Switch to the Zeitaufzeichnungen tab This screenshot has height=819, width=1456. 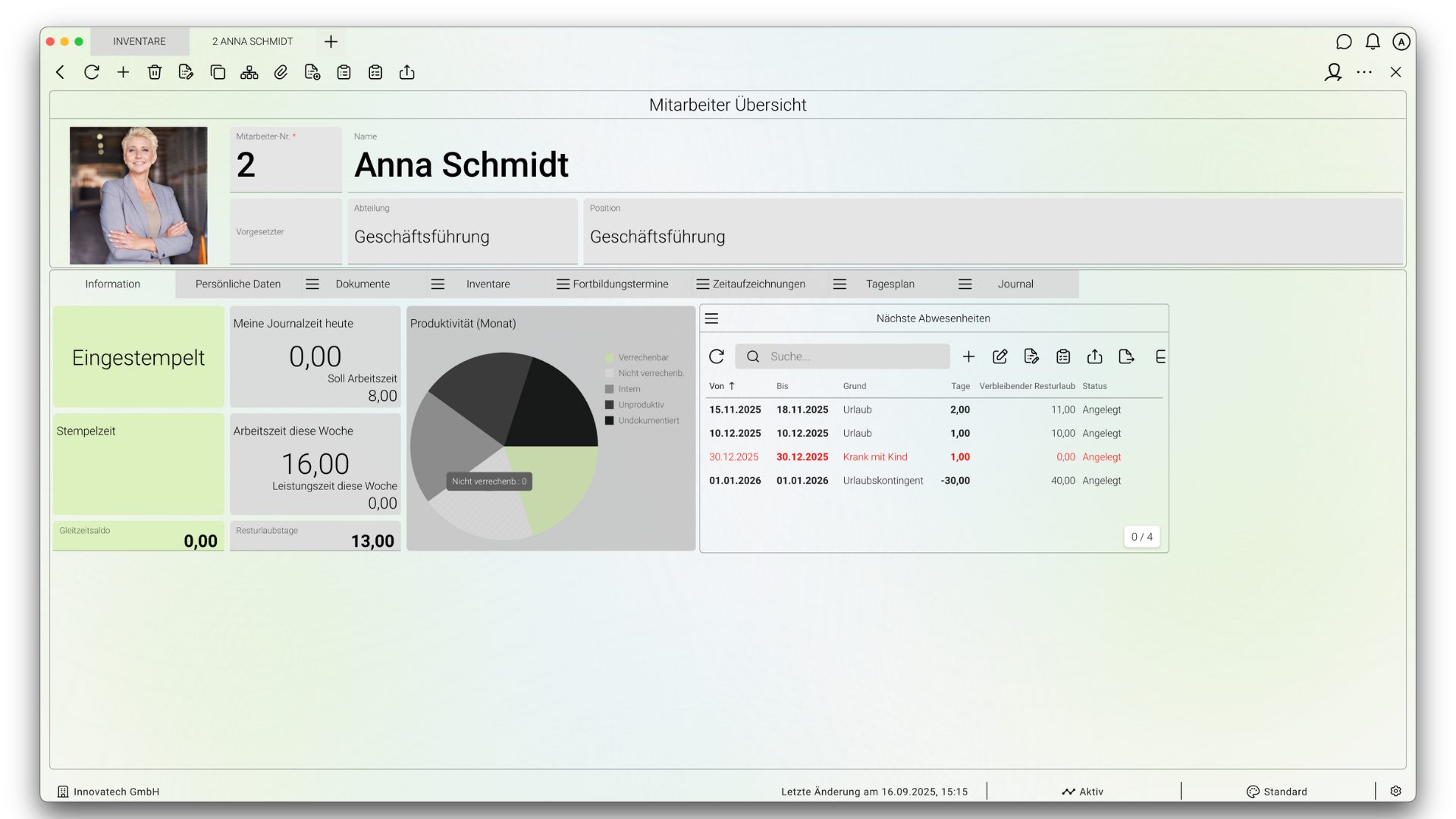pos(759,284)
